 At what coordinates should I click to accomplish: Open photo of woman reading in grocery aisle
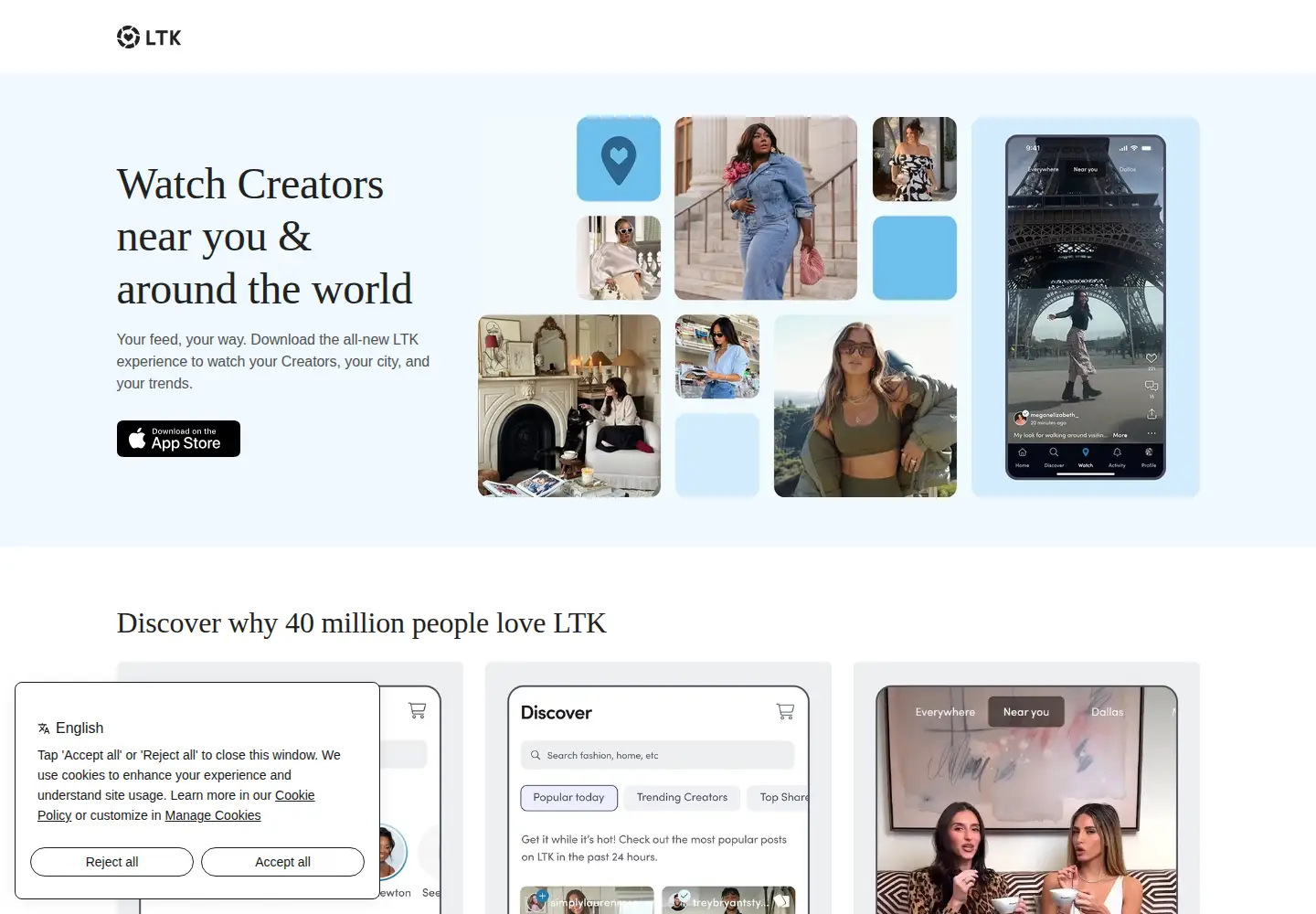click(x=717, y=356)
